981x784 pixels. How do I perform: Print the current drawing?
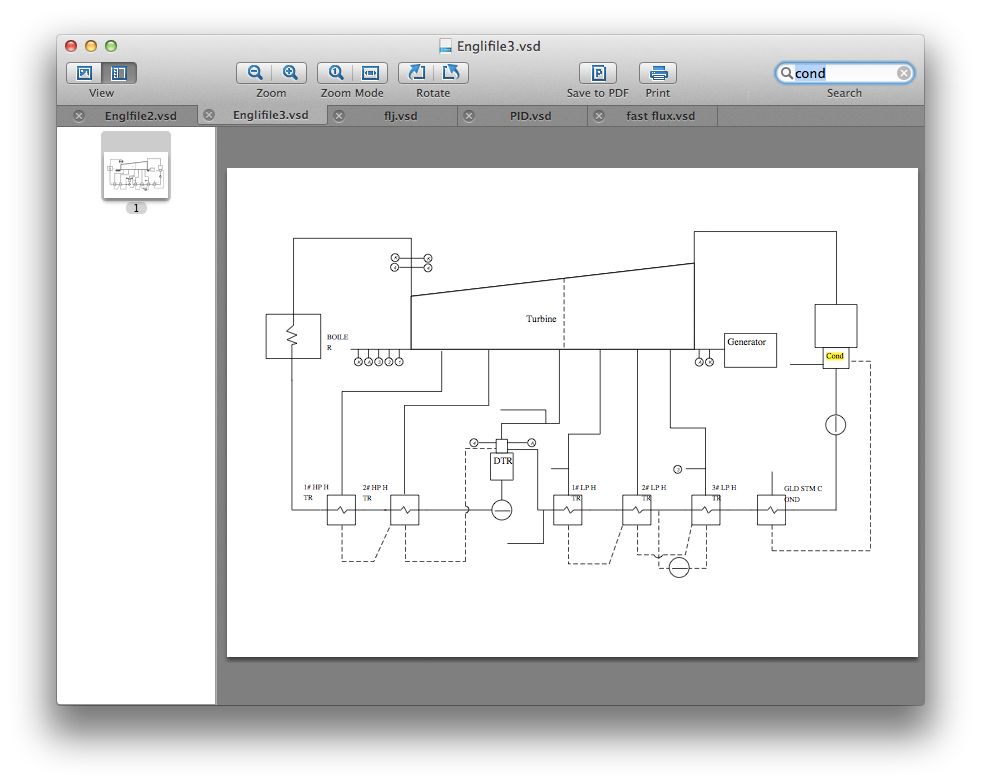658,73
